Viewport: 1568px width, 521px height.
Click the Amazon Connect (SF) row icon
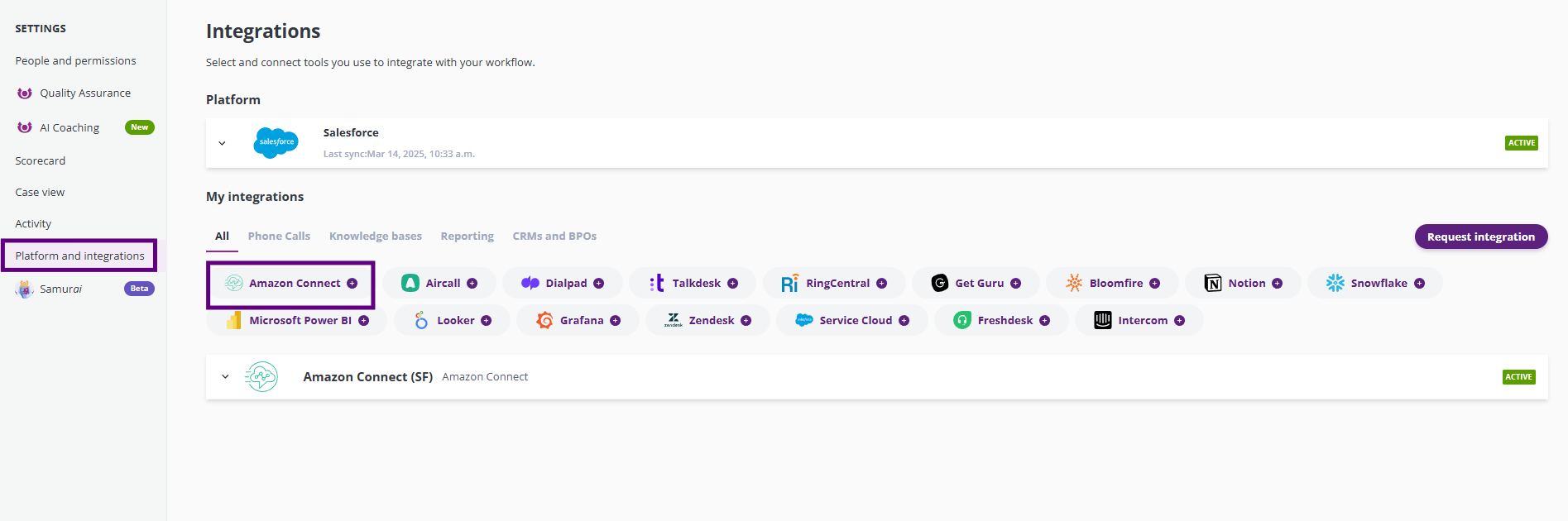point(261,377)
